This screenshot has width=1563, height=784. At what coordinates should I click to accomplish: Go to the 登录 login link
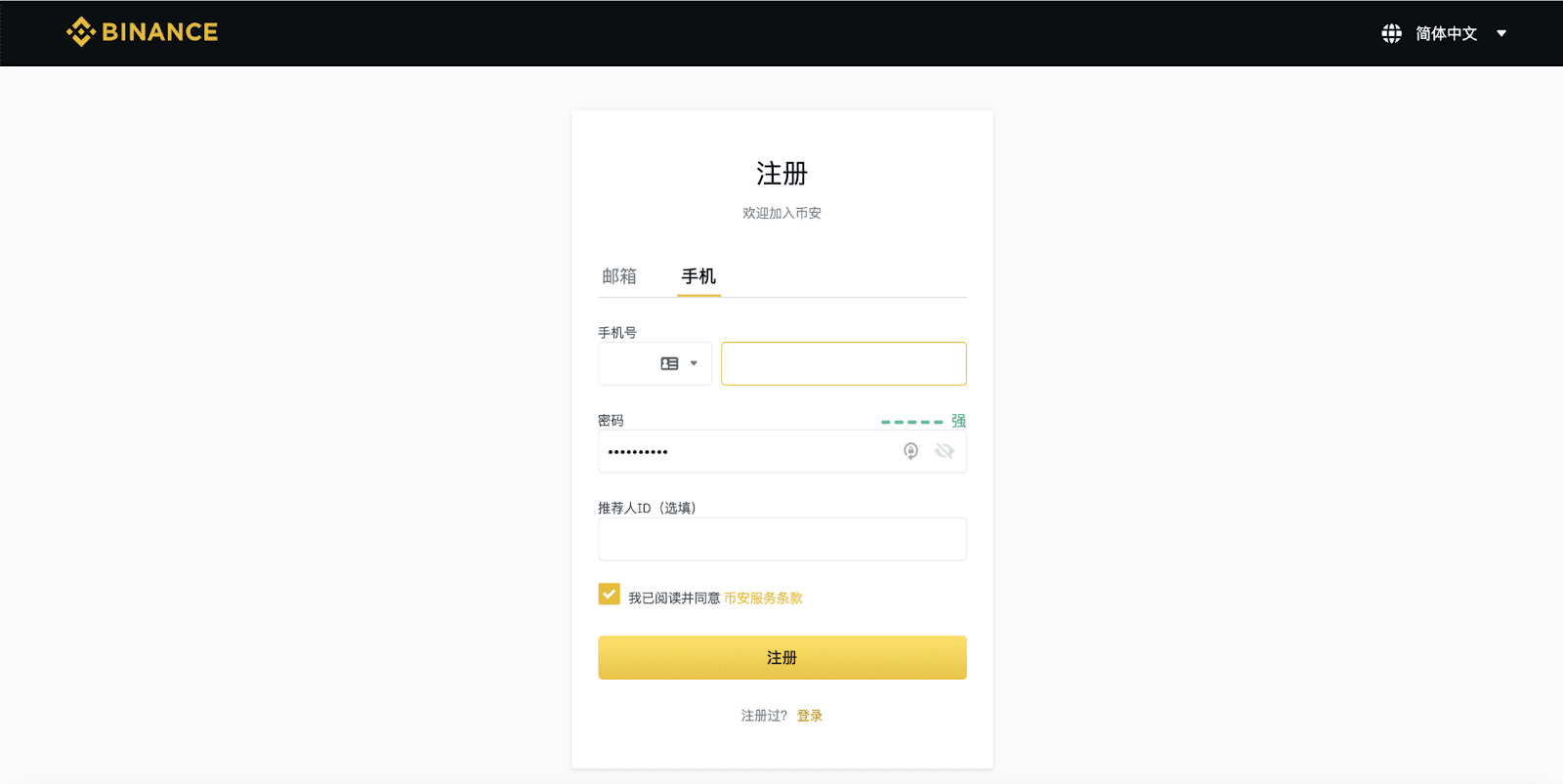tap(810, 716)
